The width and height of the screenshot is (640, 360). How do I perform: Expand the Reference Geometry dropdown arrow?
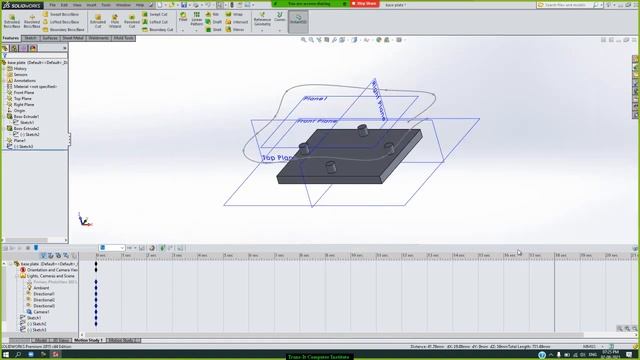point(262,30)
